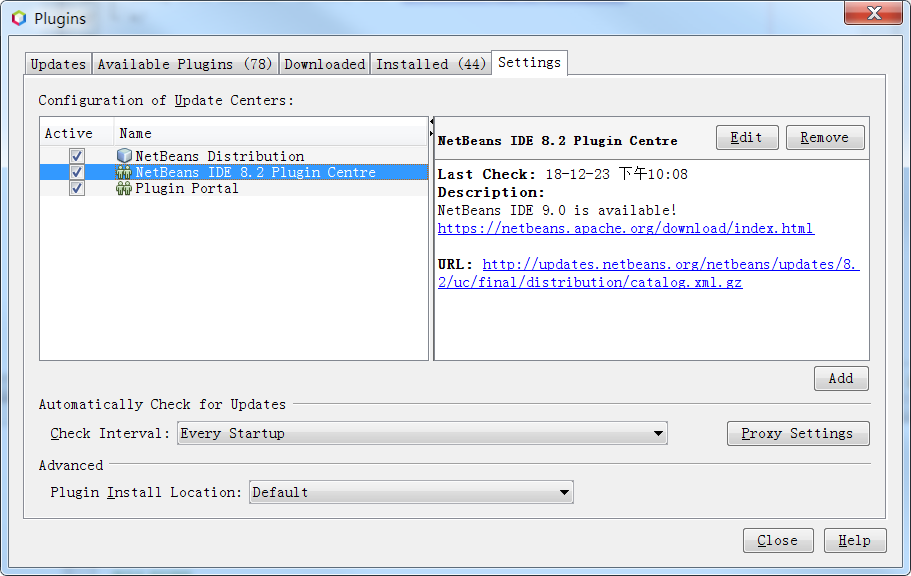911x576 pixels.
Task: Open the Downloaded tab
Action: 324,63
